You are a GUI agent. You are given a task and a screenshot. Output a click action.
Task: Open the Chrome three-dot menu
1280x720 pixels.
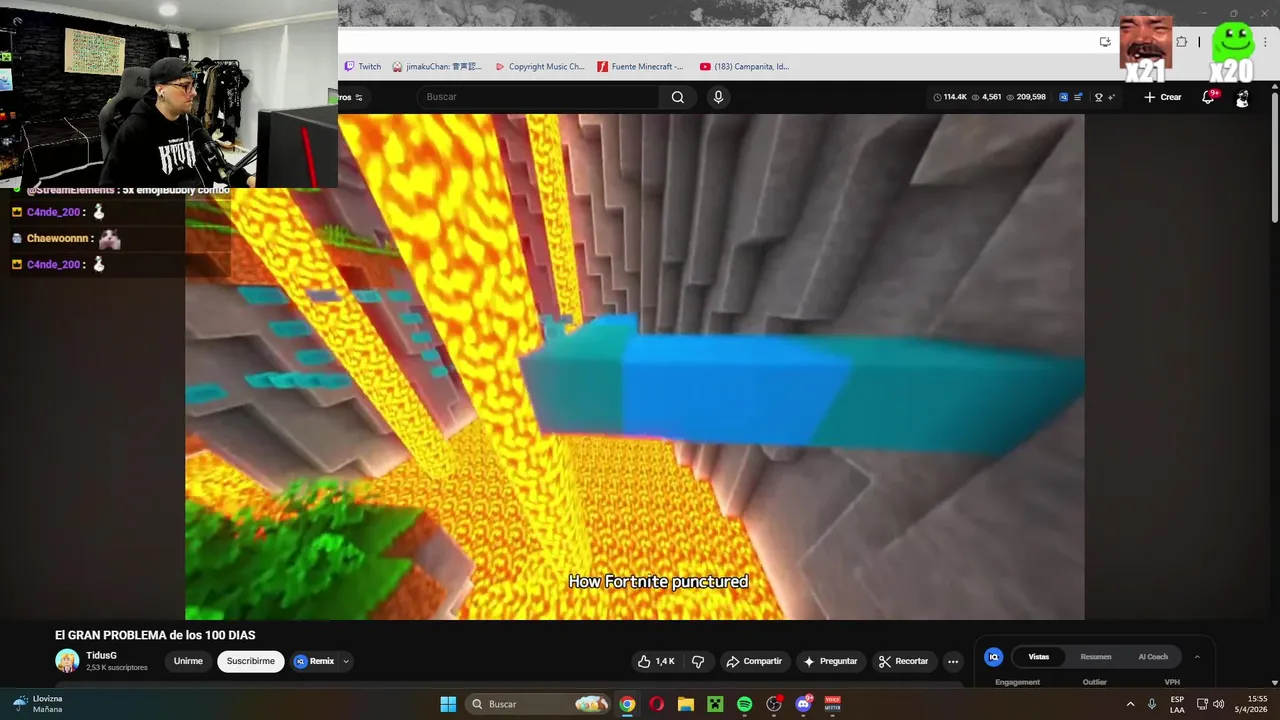pyautogui.click(x=1264, y=42)
